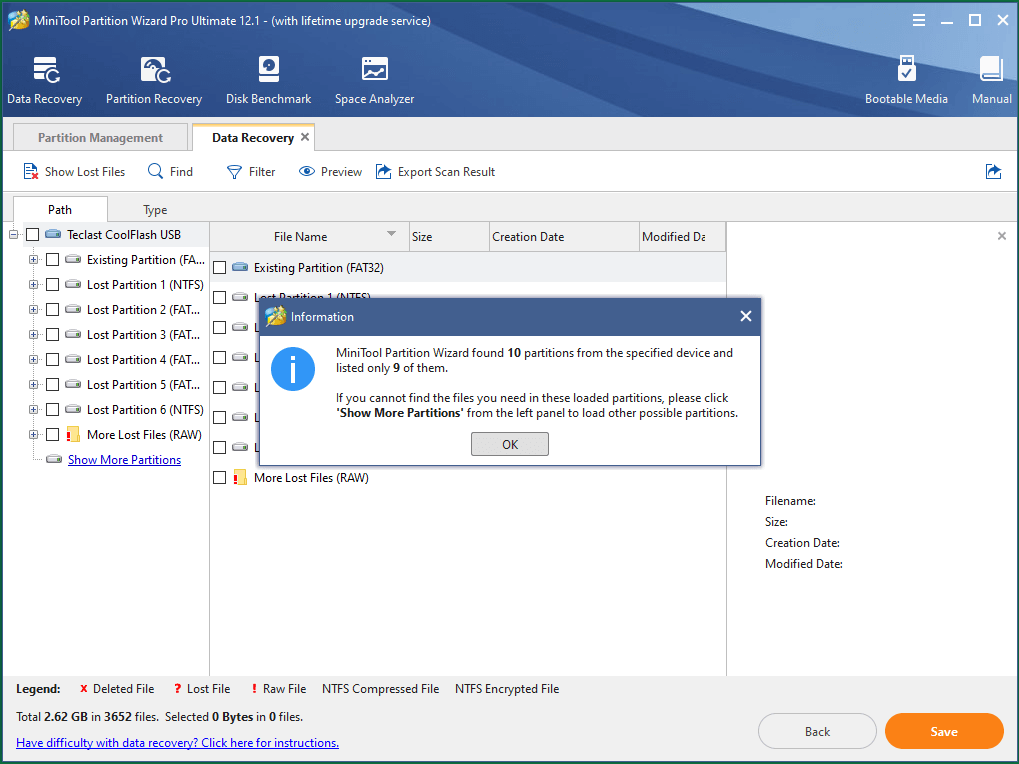This screenshot has width=1019, height=764.
Task: Click the Show More Partitions link
Action: pos(124,459)
